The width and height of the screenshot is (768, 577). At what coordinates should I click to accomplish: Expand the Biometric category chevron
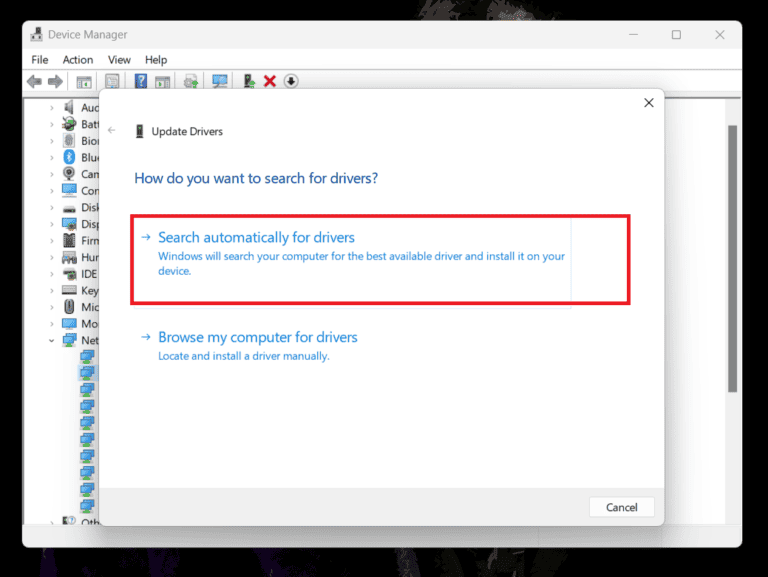click(52, 141)
